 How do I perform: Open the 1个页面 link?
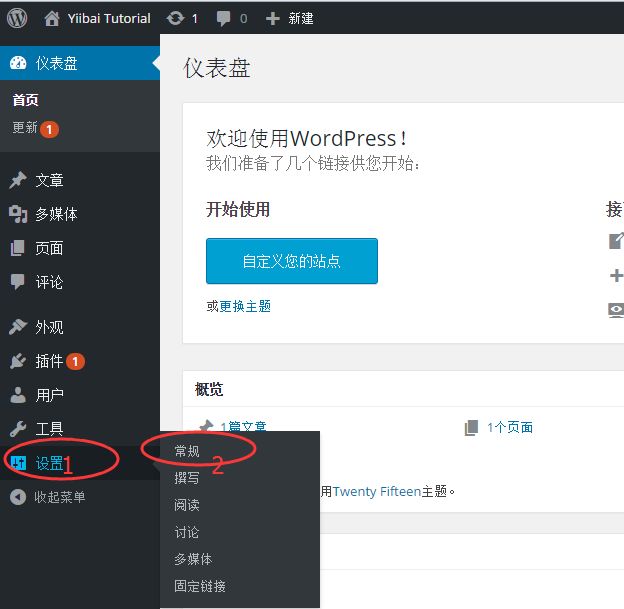coord(510,428)
